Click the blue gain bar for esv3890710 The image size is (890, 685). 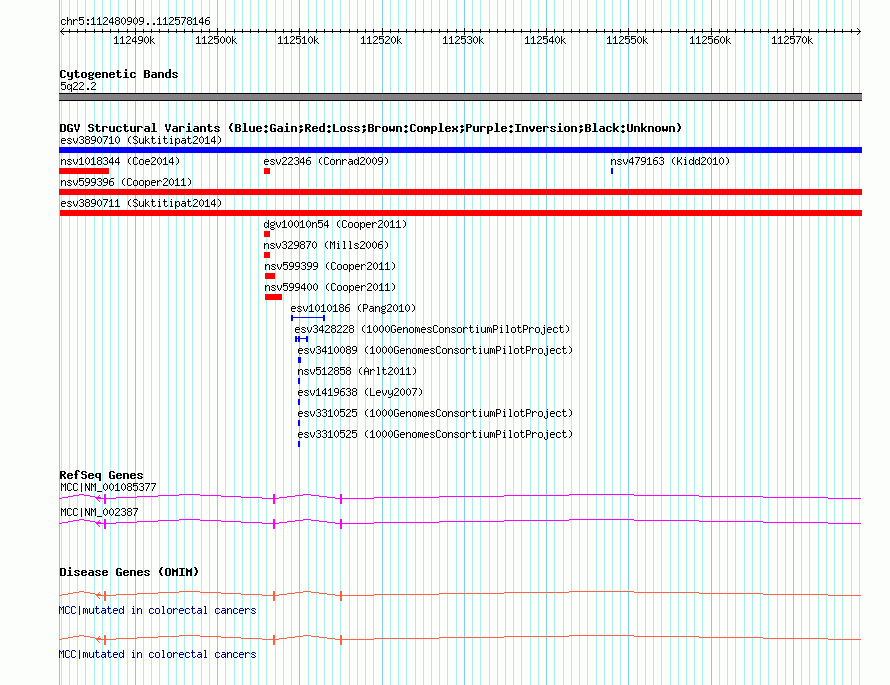[x=460, y=150]
